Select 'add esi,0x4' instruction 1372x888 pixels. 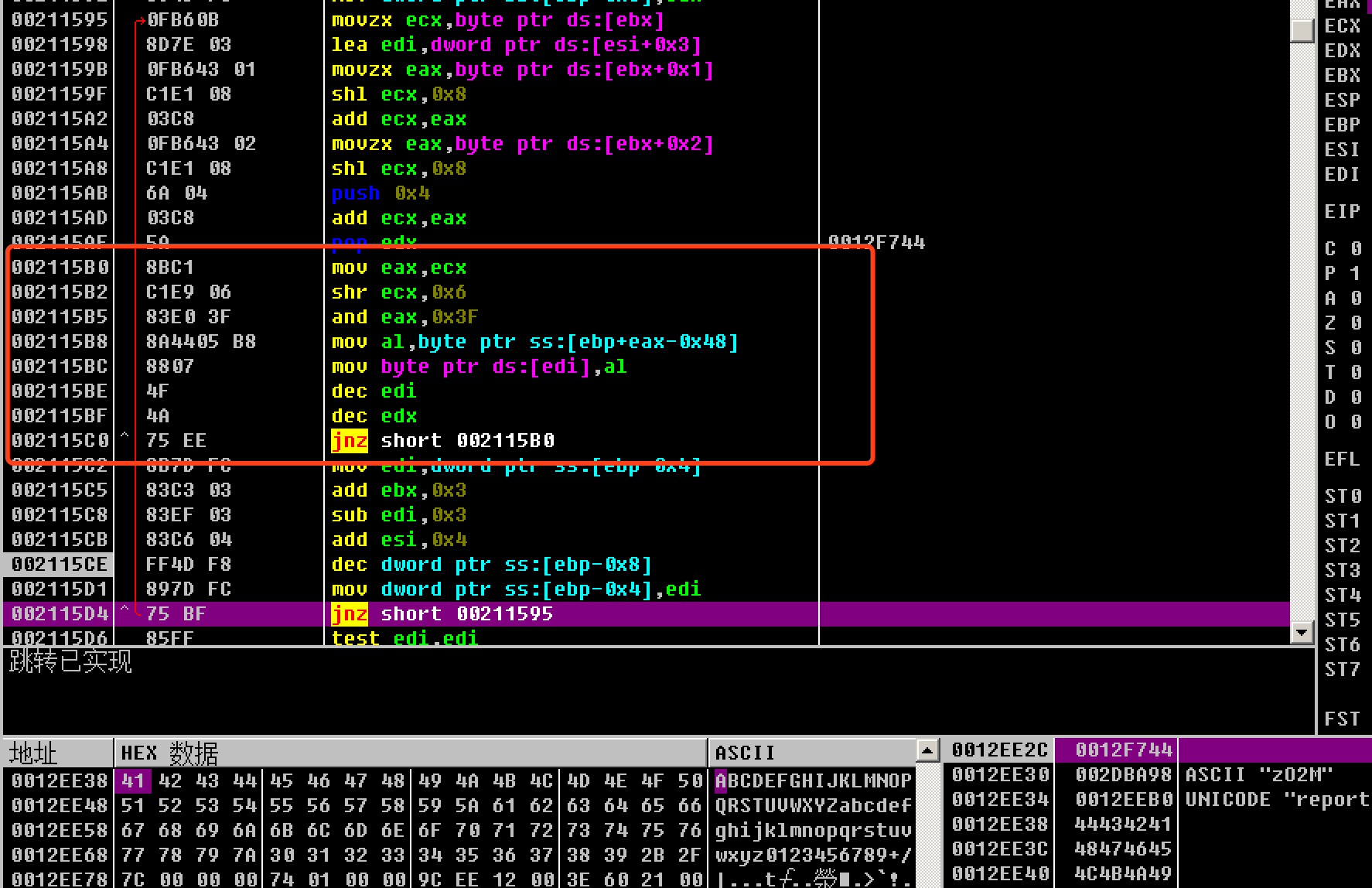click(399, 540)
